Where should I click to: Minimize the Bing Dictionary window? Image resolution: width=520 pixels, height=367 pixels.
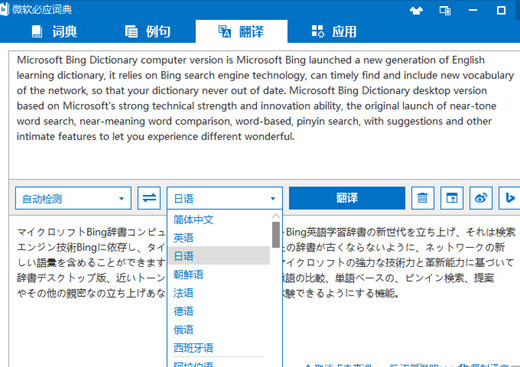click(473, 11)
